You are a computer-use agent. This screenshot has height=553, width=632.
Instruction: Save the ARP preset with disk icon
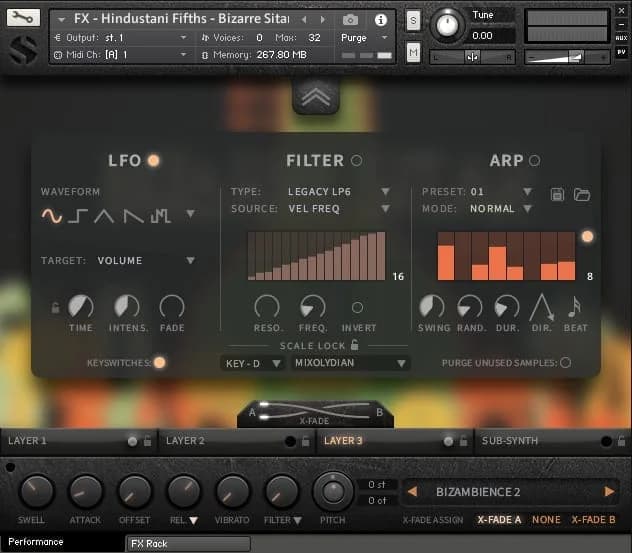(x=559, y=193)
